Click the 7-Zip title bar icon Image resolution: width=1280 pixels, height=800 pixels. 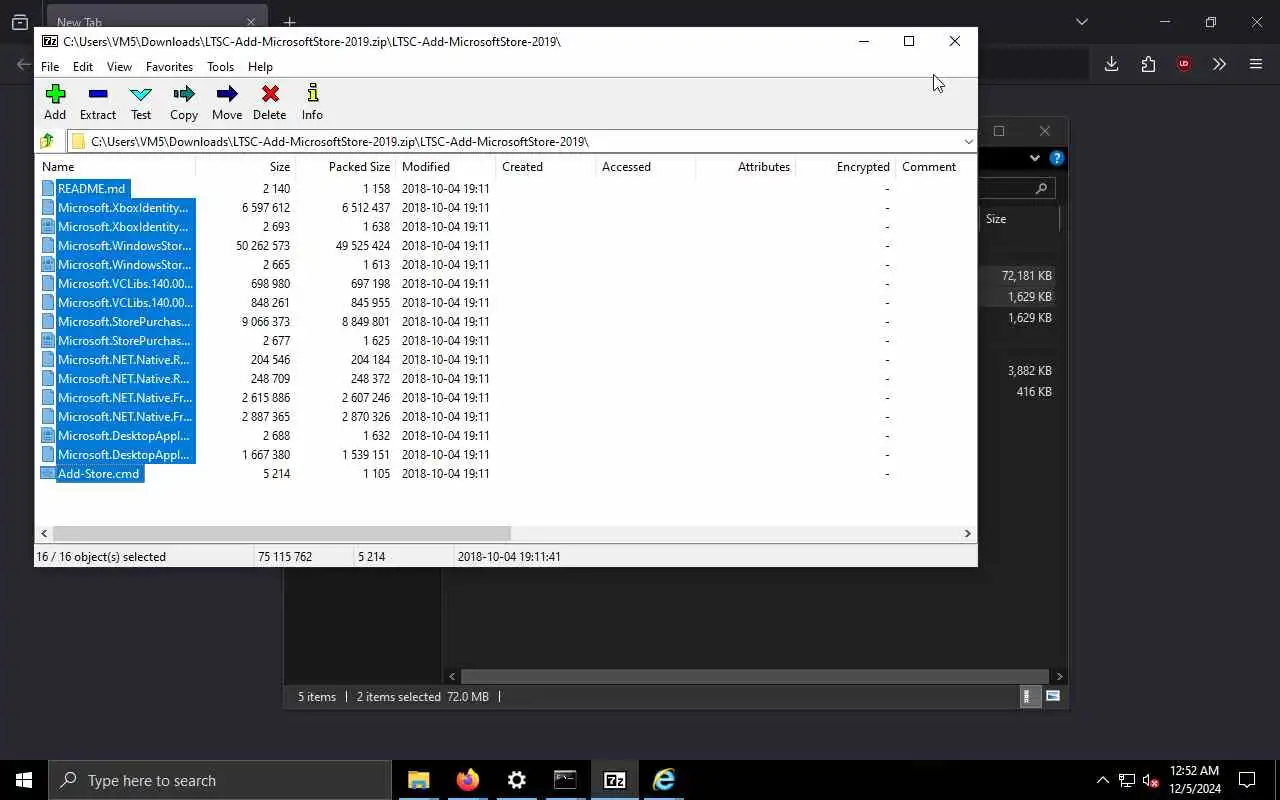(49, 41)
